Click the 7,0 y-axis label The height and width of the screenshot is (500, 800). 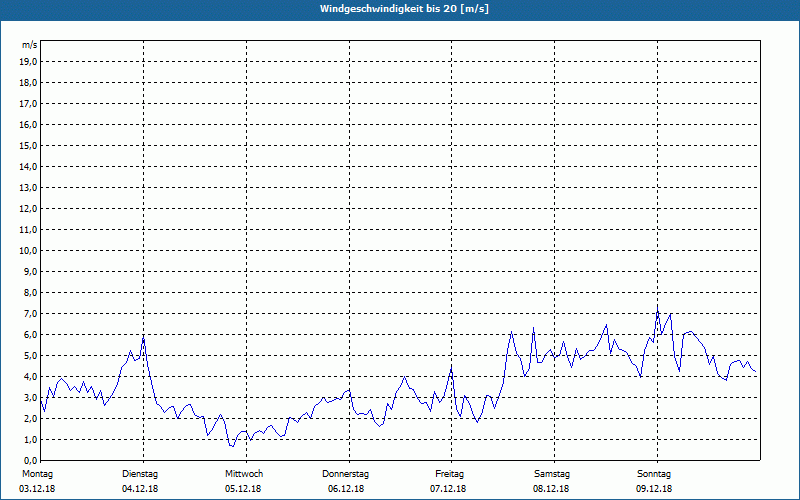[31, 314]
